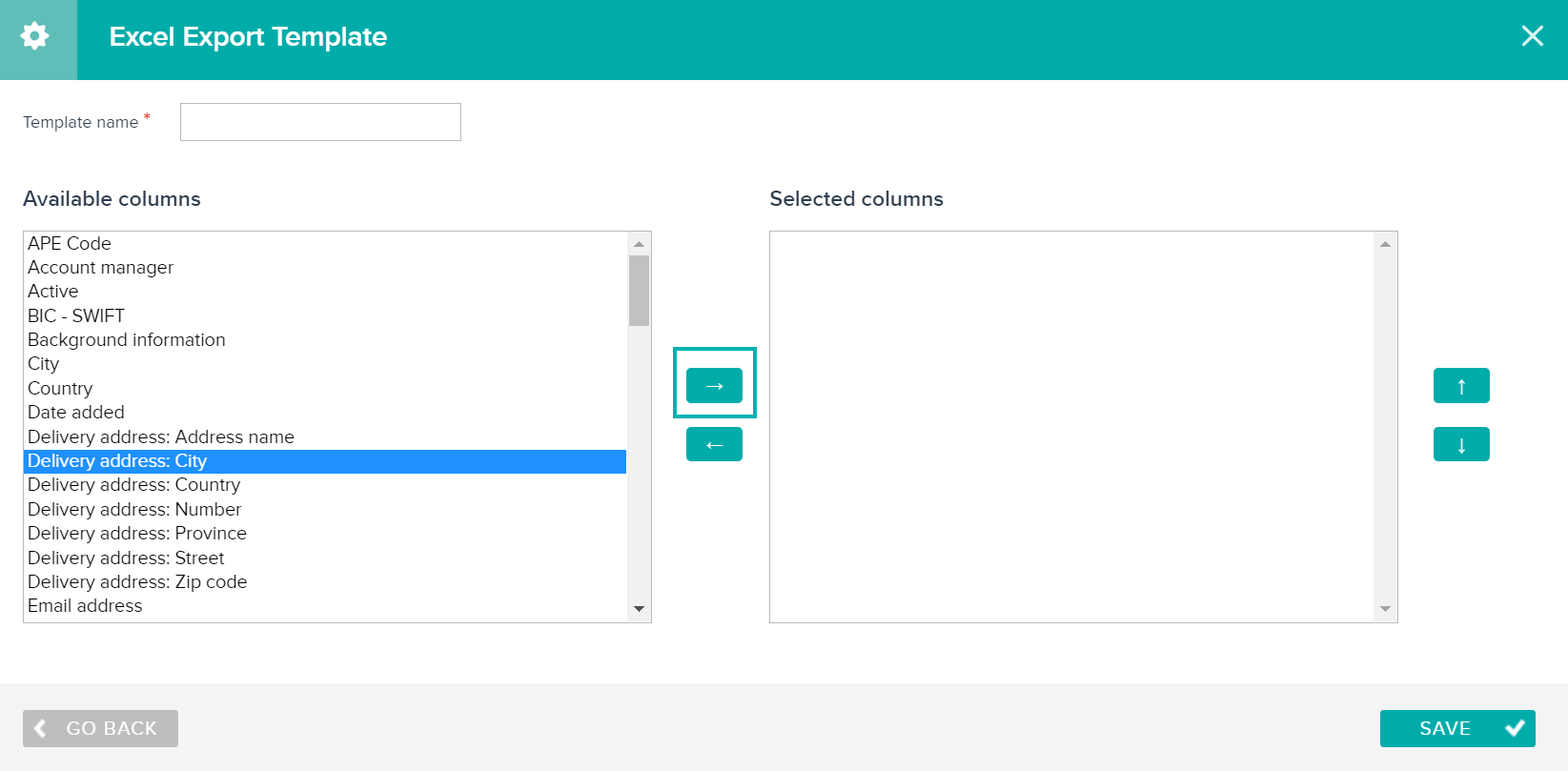Move selected column down with down arrow
This screenshot has height=771, width=1568.
[1461, 444]
